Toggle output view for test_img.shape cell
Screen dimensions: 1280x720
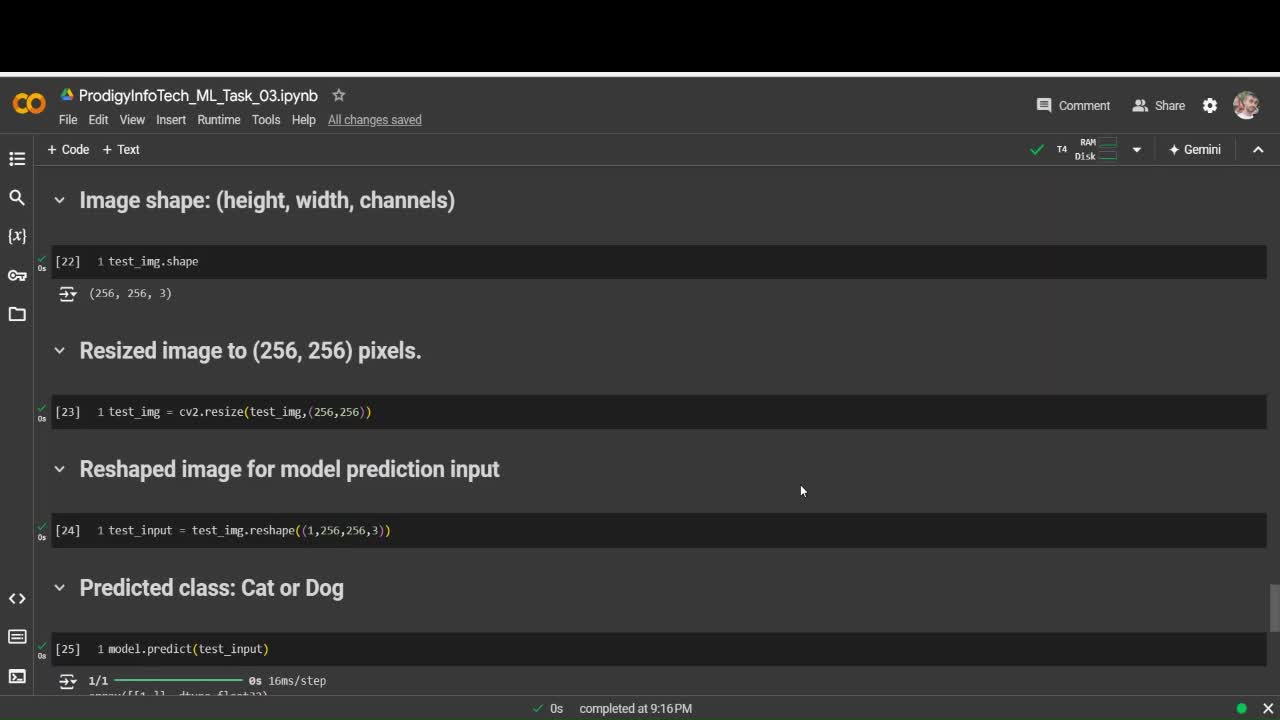67,293
